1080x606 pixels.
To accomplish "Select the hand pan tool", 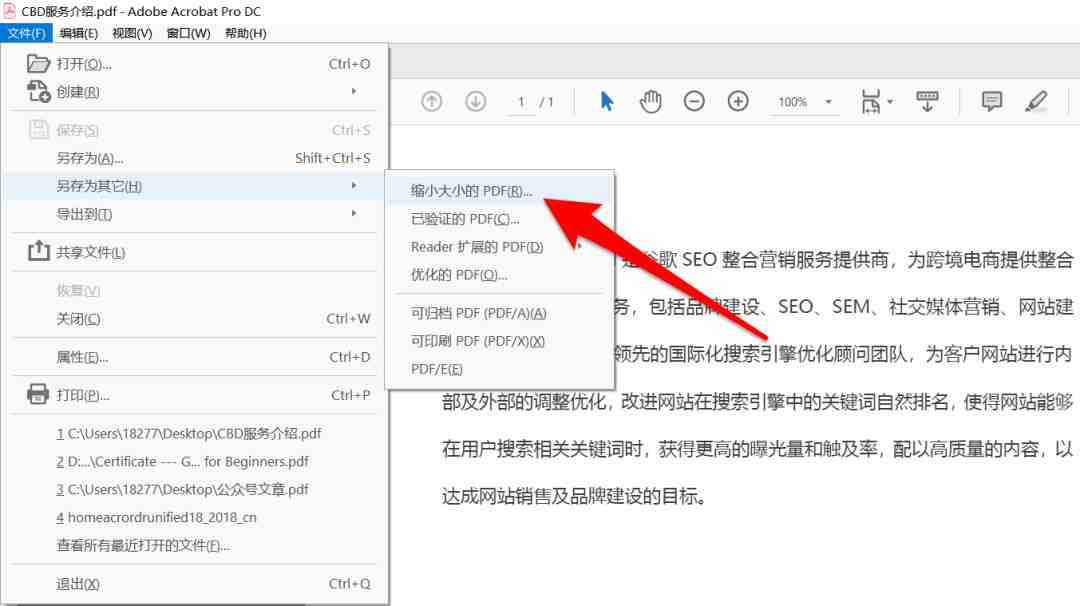I will (650, 102).
